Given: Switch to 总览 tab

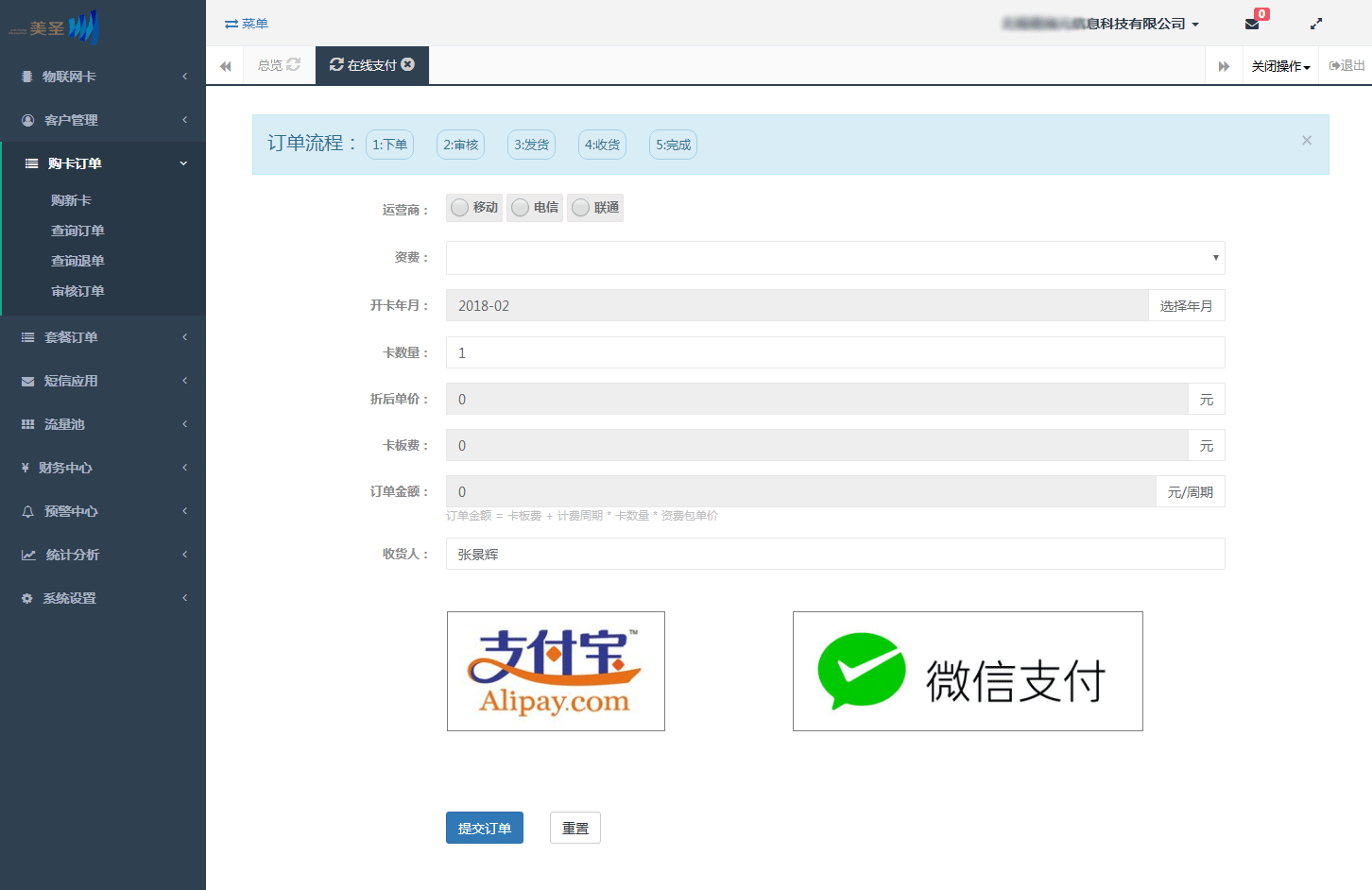Looking at the screenshot, I should pos(270,65).
